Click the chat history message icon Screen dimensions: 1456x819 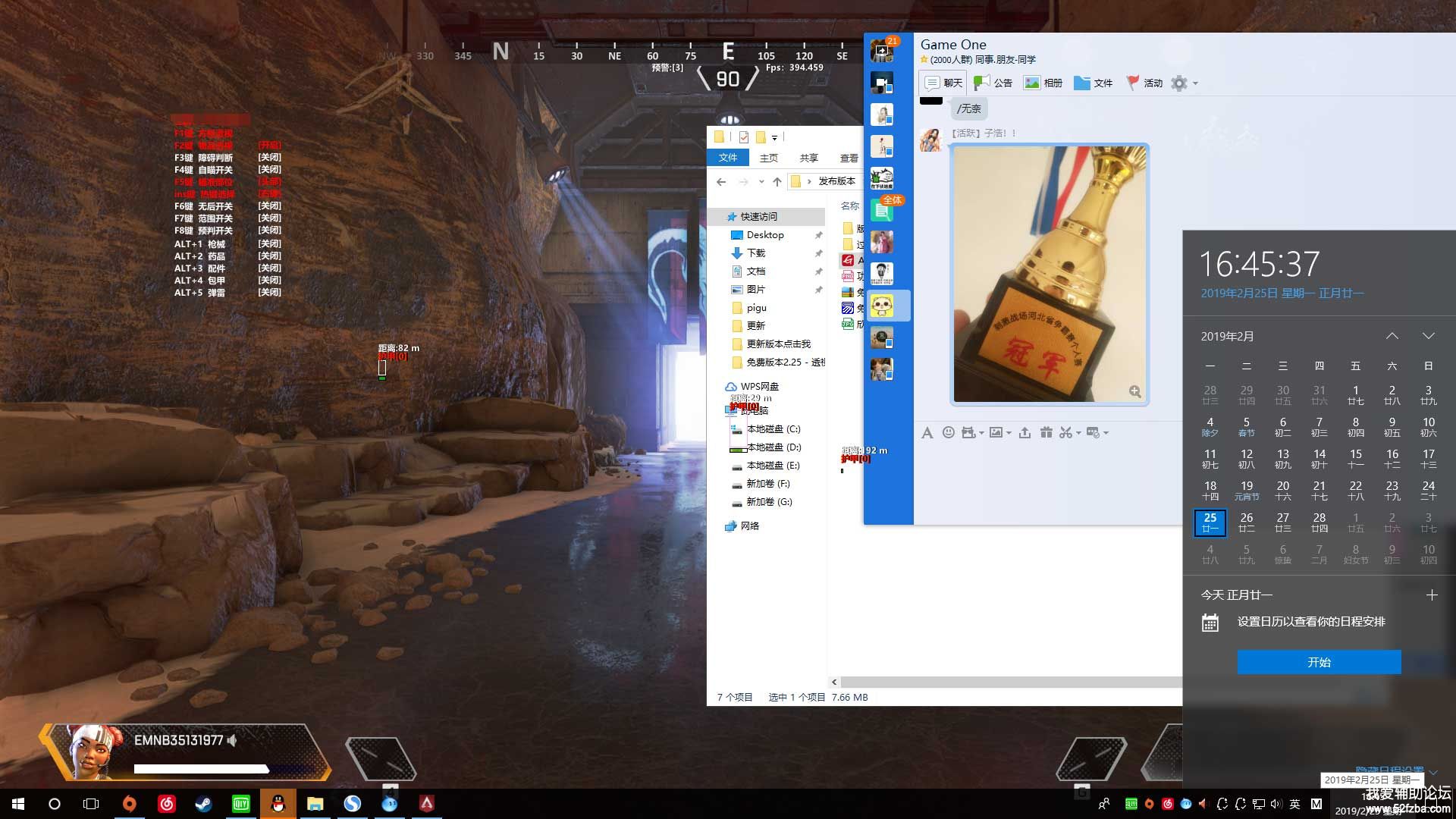pos(1093,432)
